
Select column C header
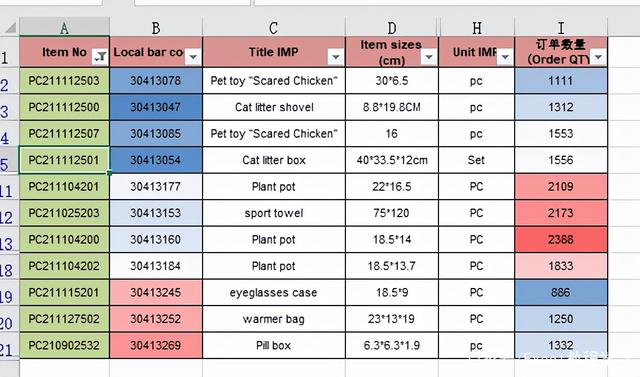point(274,28)
